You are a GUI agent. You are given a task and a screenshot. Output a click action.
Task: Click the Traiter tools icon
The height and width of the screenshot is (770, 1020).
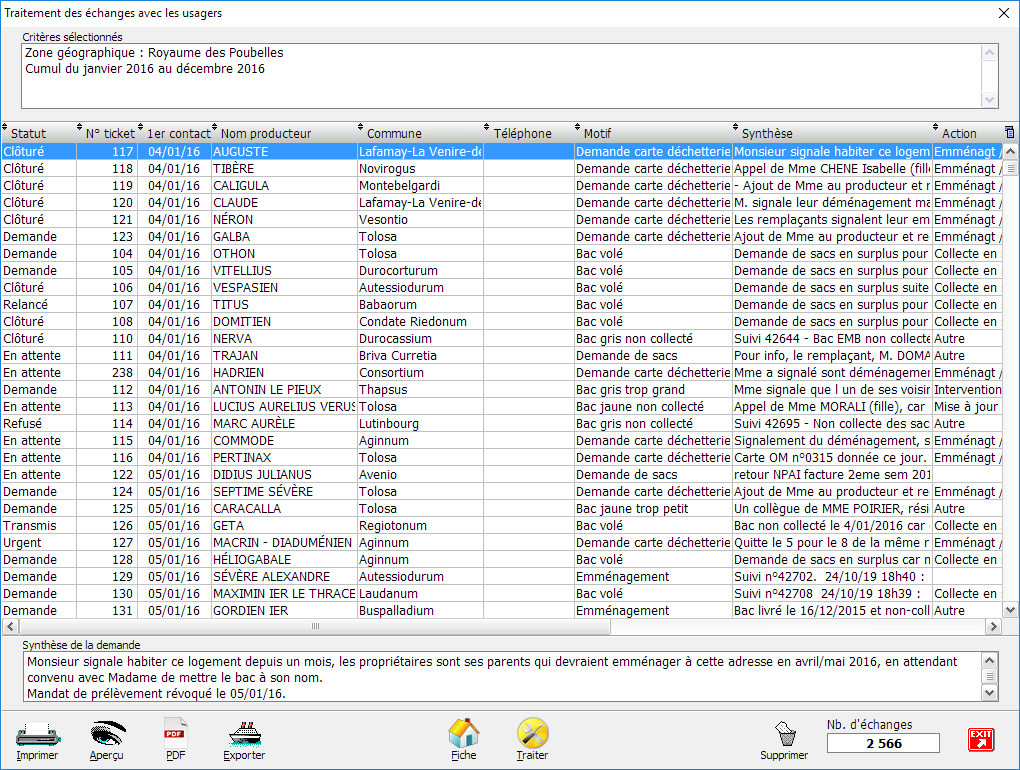[532, 735]
